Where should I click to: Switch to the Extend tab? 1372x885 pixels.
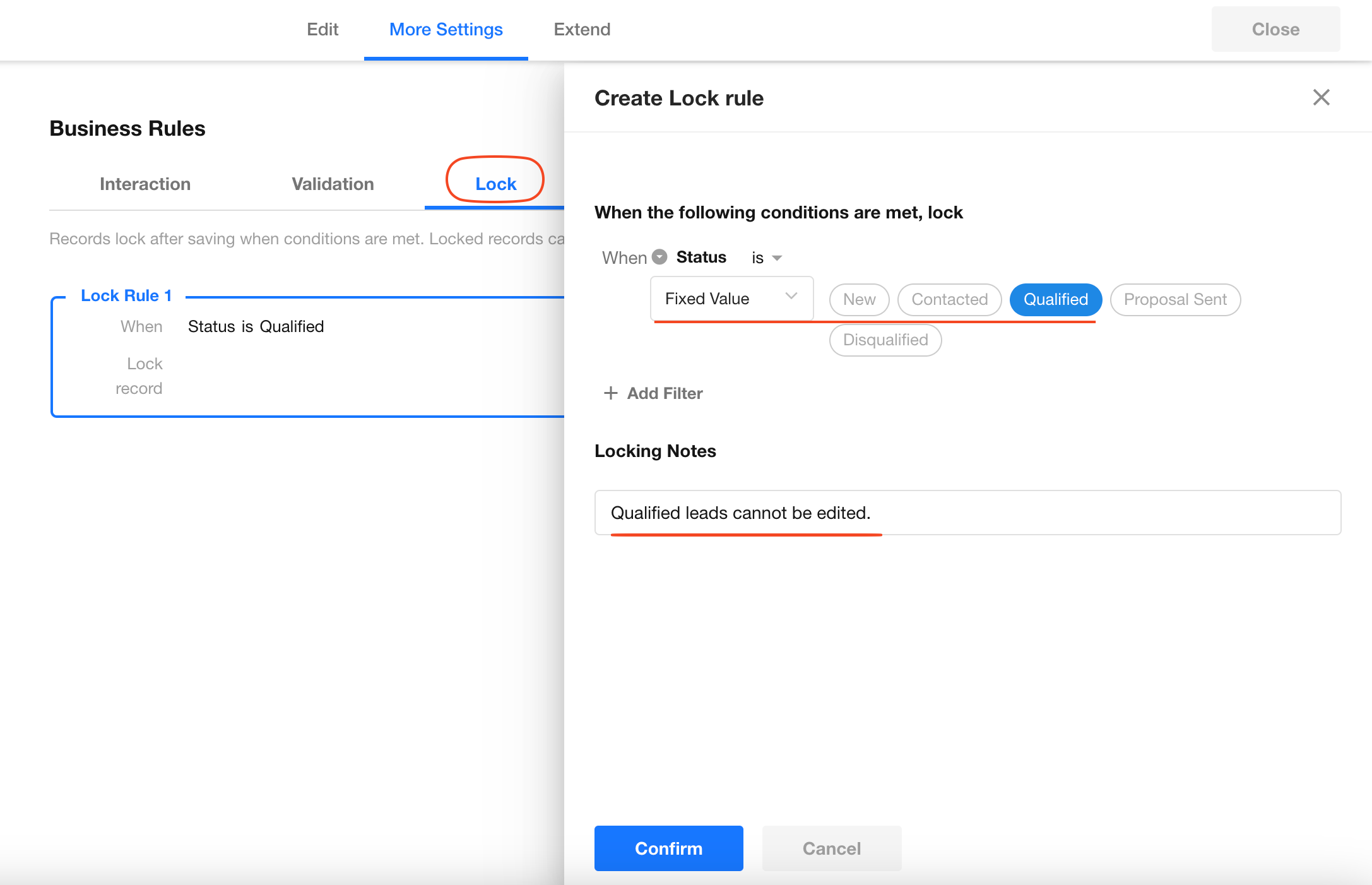(582, 30)
